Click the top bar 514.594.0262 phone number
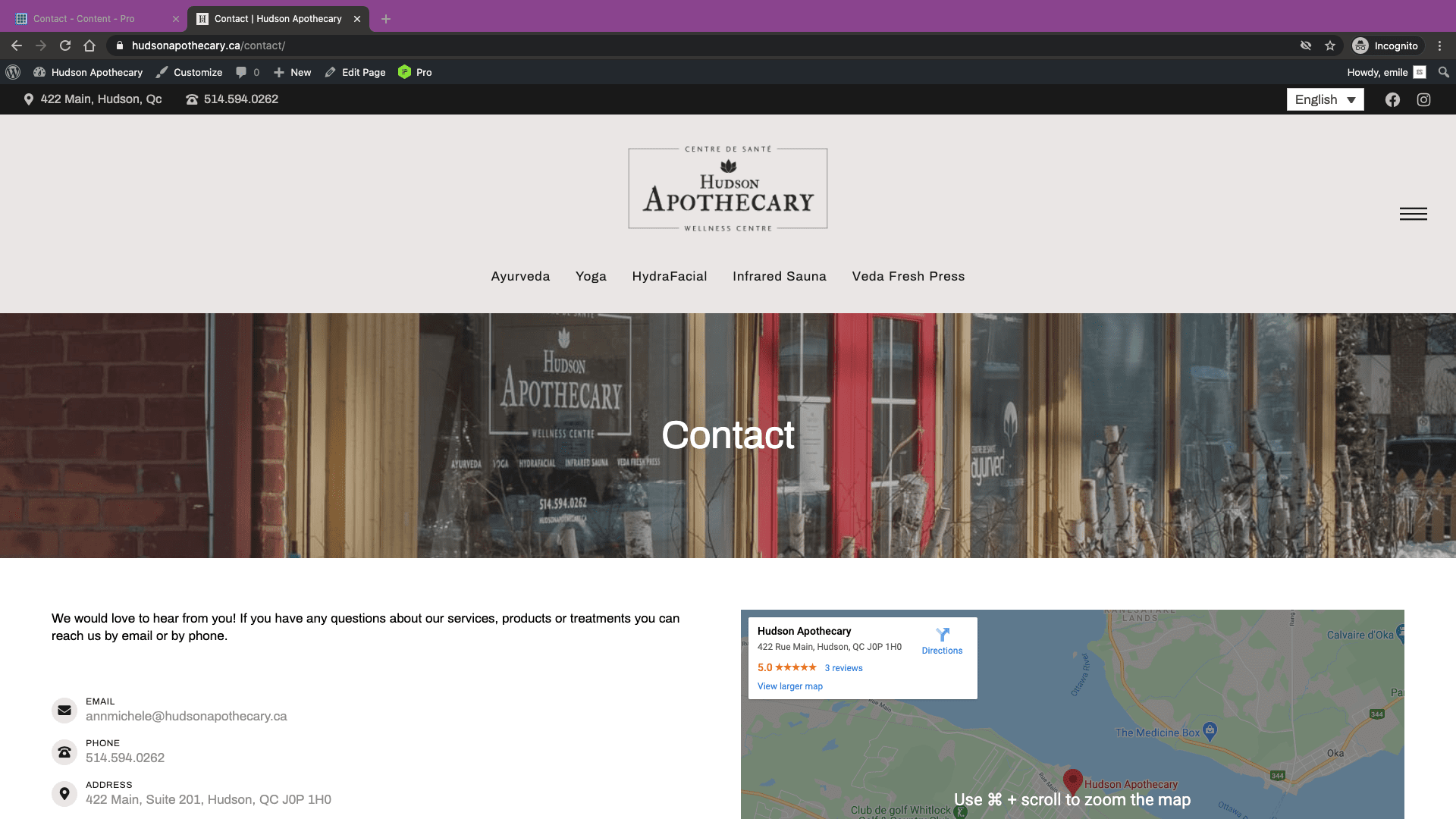1456x819 pixels. click(x=232, y=99)
